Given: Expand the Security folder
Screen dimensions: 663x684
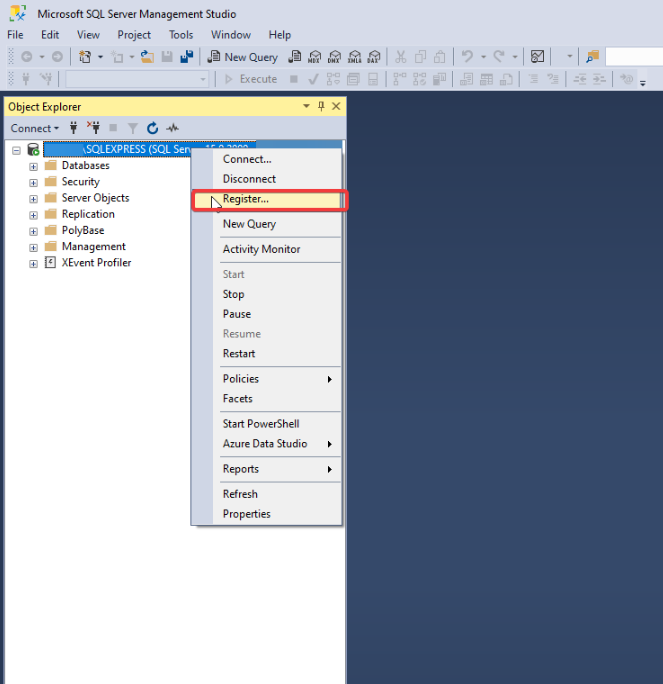Looking at the screenshot, I should click(x=33, y=183).
